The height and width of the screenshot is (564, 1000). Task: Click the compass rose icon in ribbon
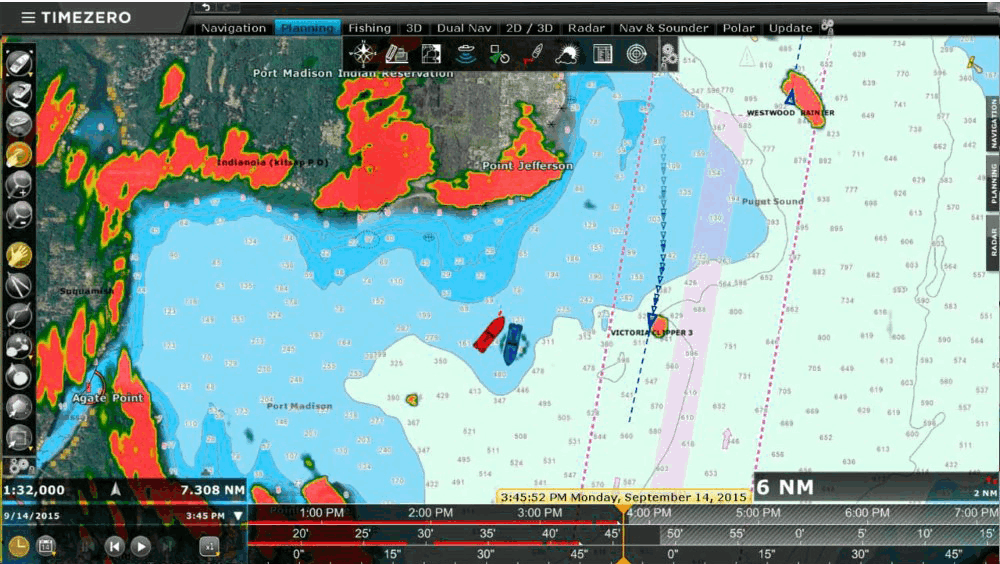click(x=362, y=54)
